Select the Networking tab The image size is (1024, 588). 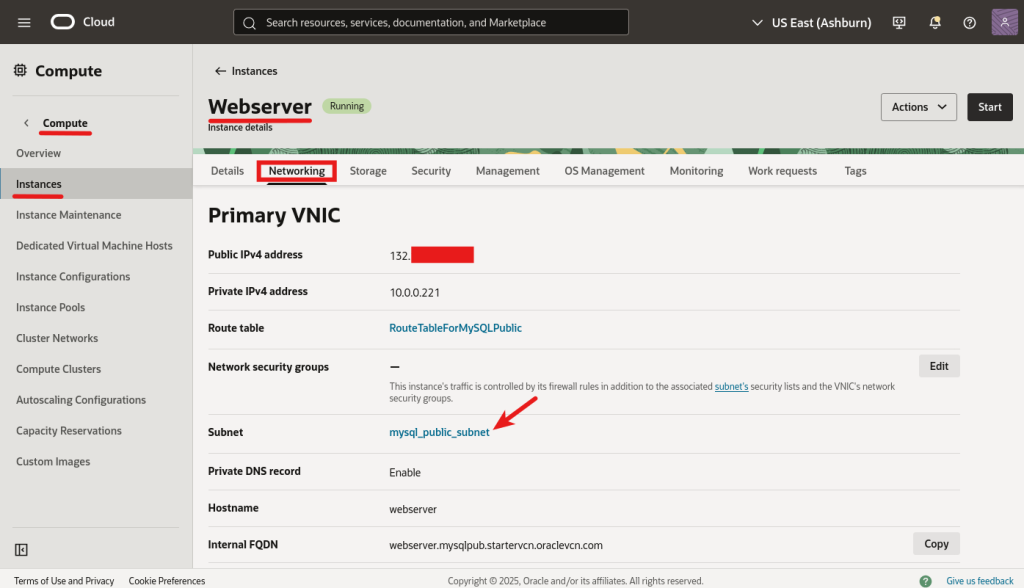(x=296, y=171)
